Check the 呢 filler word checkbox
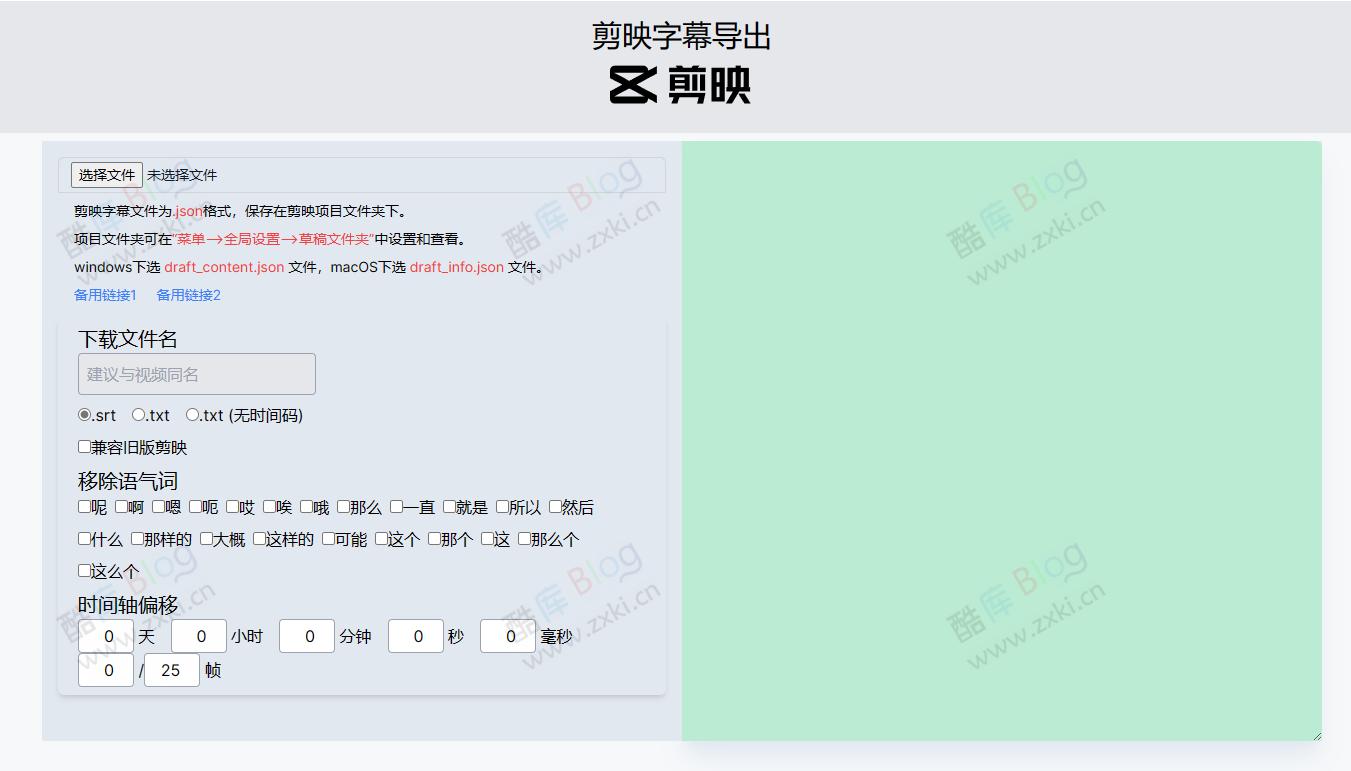Screen dimensions: 1351x771 (85, 507)
